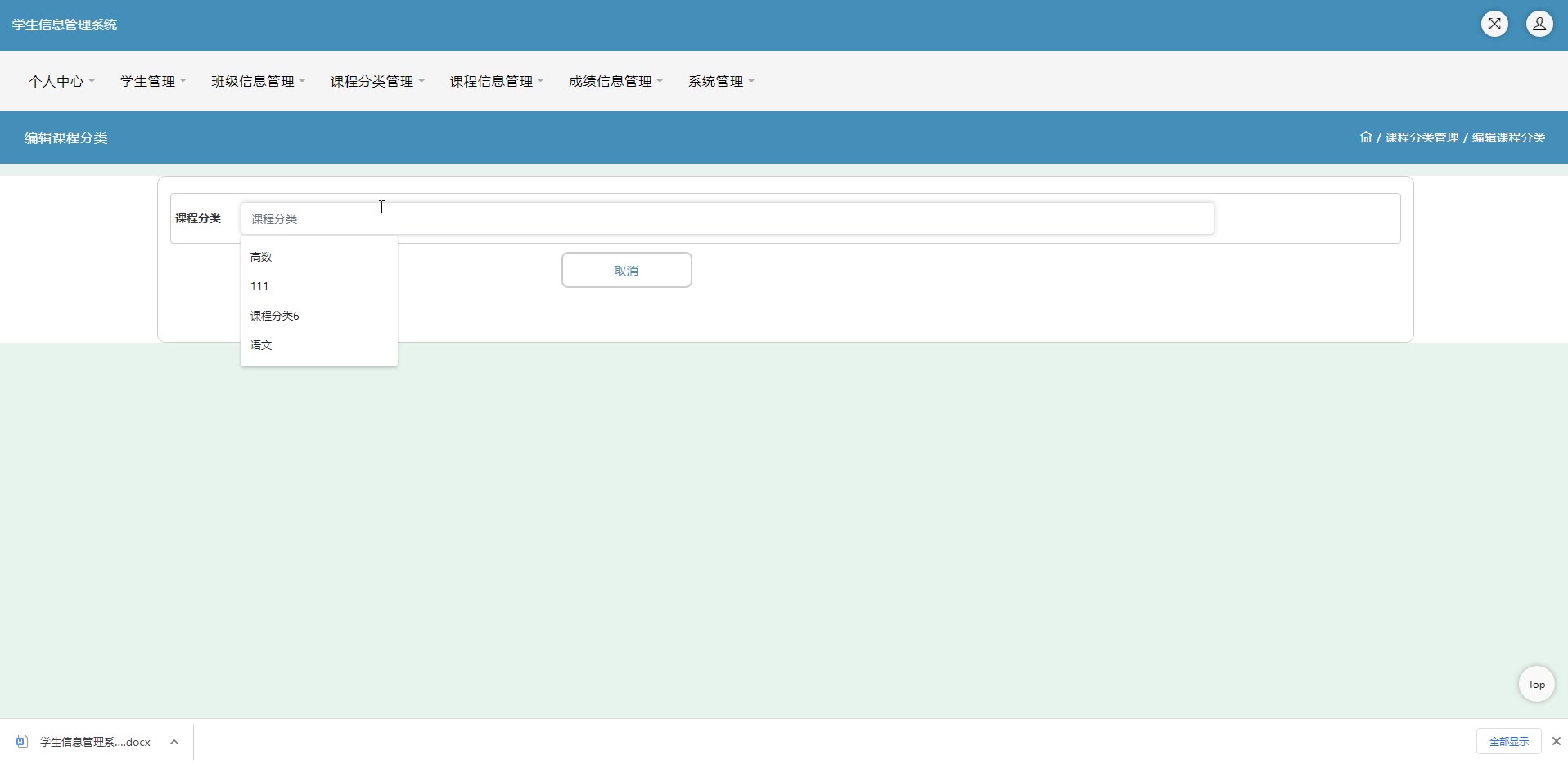Click the fullscreen toggle icon in header

click(1494, 24)
